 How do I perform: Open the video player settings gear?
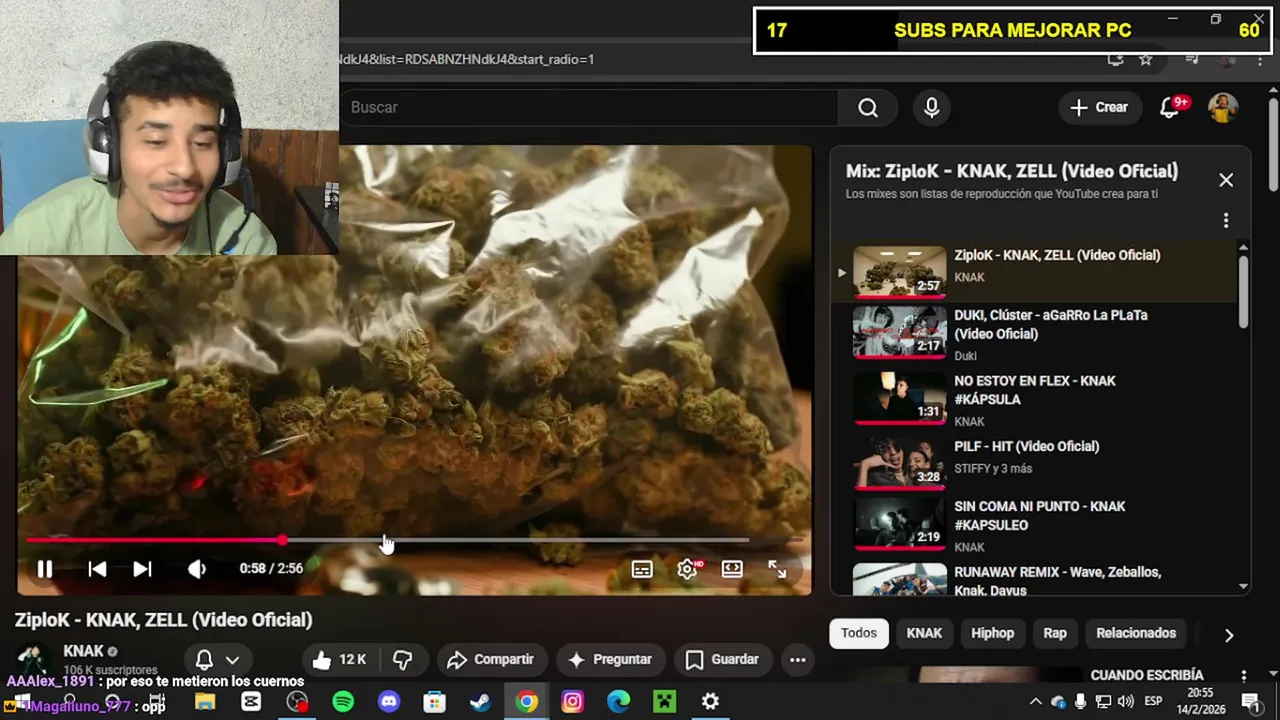pyautogui.click(x=687, y=569)
